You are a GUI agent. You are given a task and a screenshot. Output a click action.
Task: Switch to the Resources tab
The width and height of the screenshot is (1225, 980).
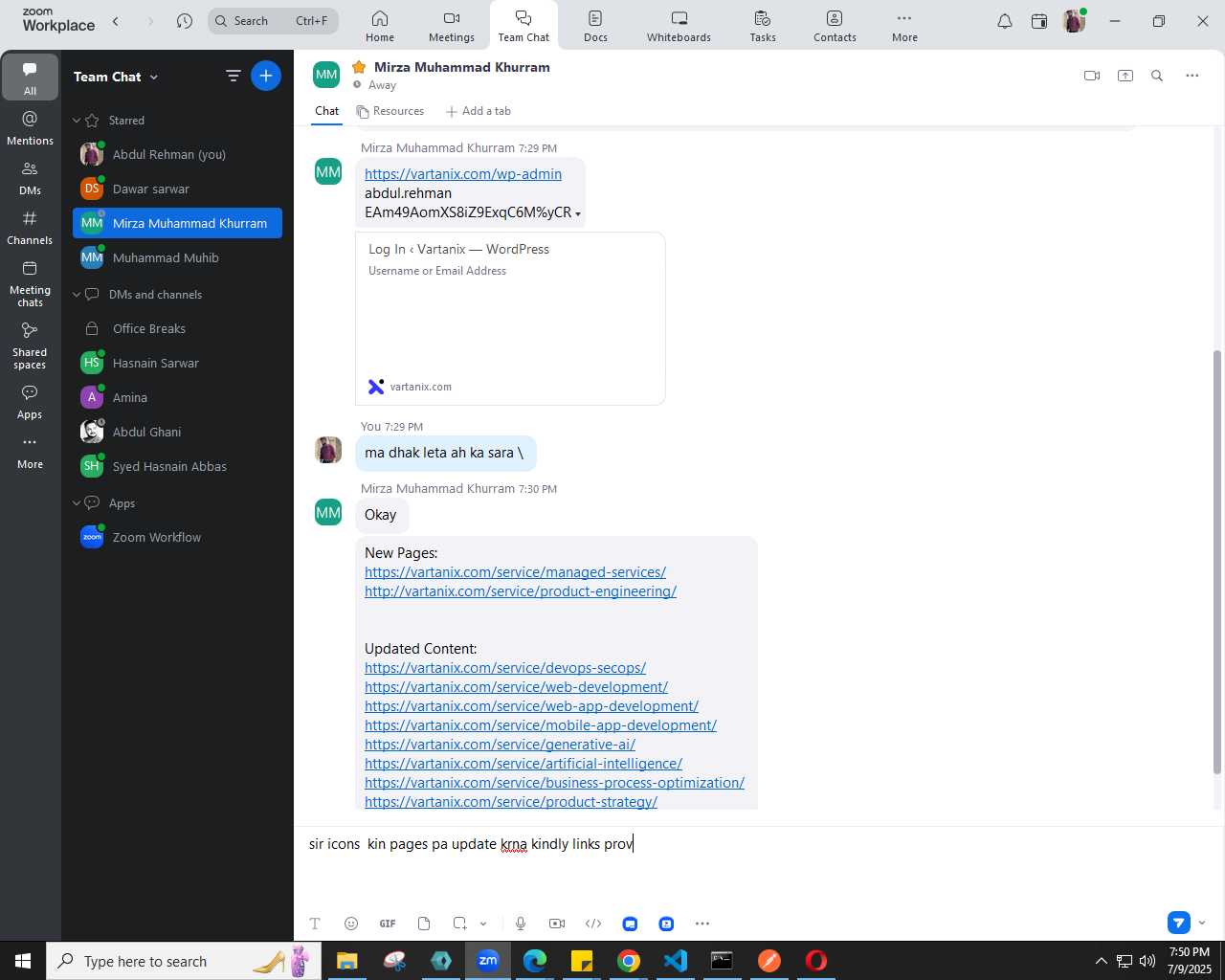(390, 111)
